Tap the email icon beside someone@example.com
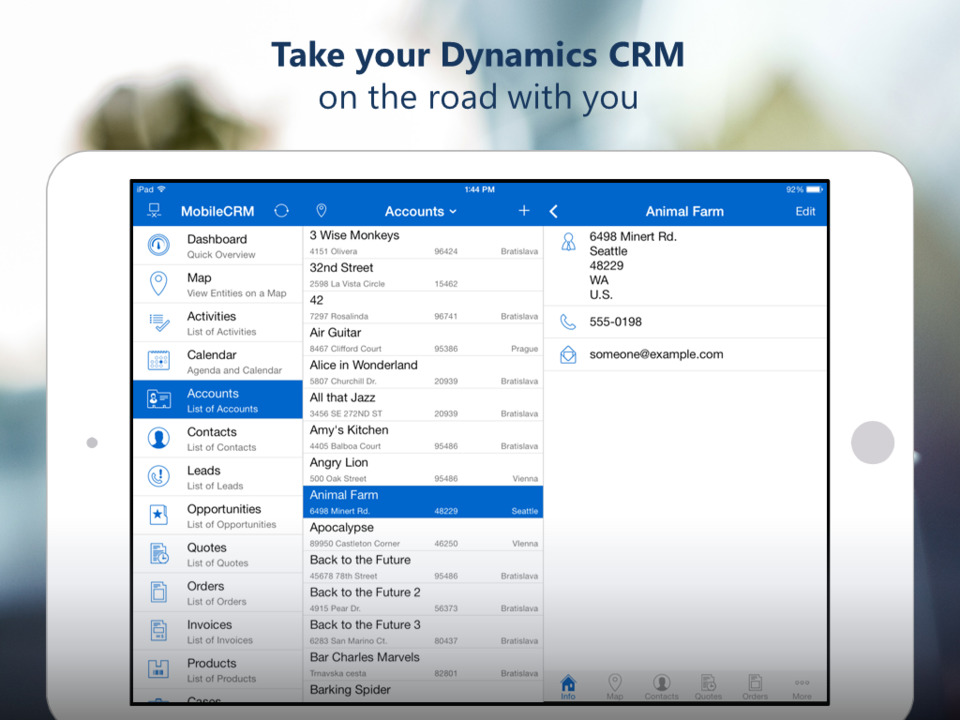This screenshot has width=960, height=720. click(569, 354)
